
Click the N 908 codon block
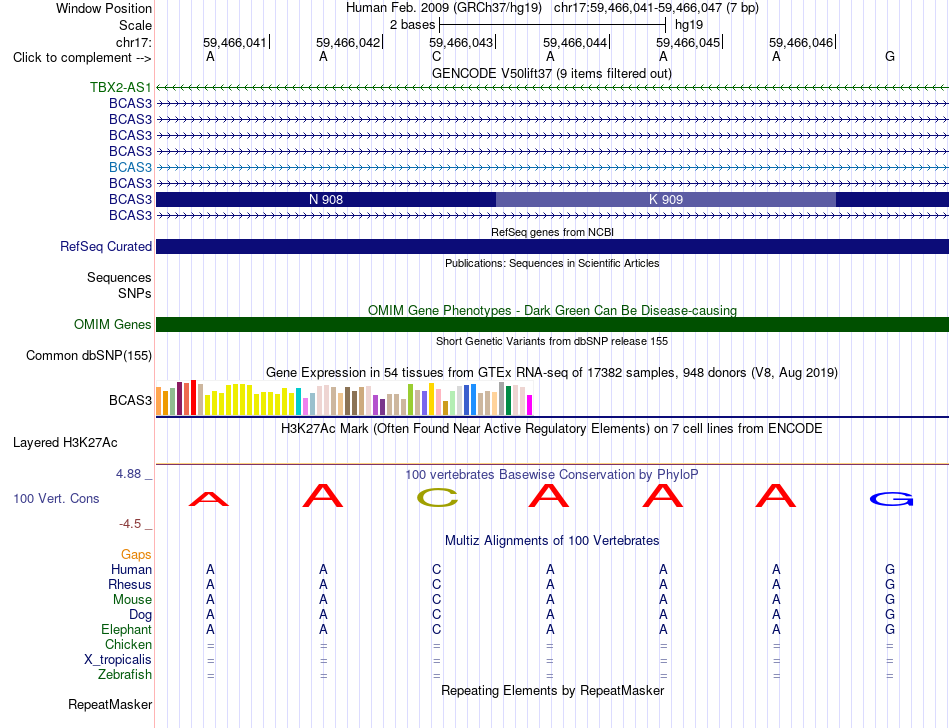pos(326,199)
